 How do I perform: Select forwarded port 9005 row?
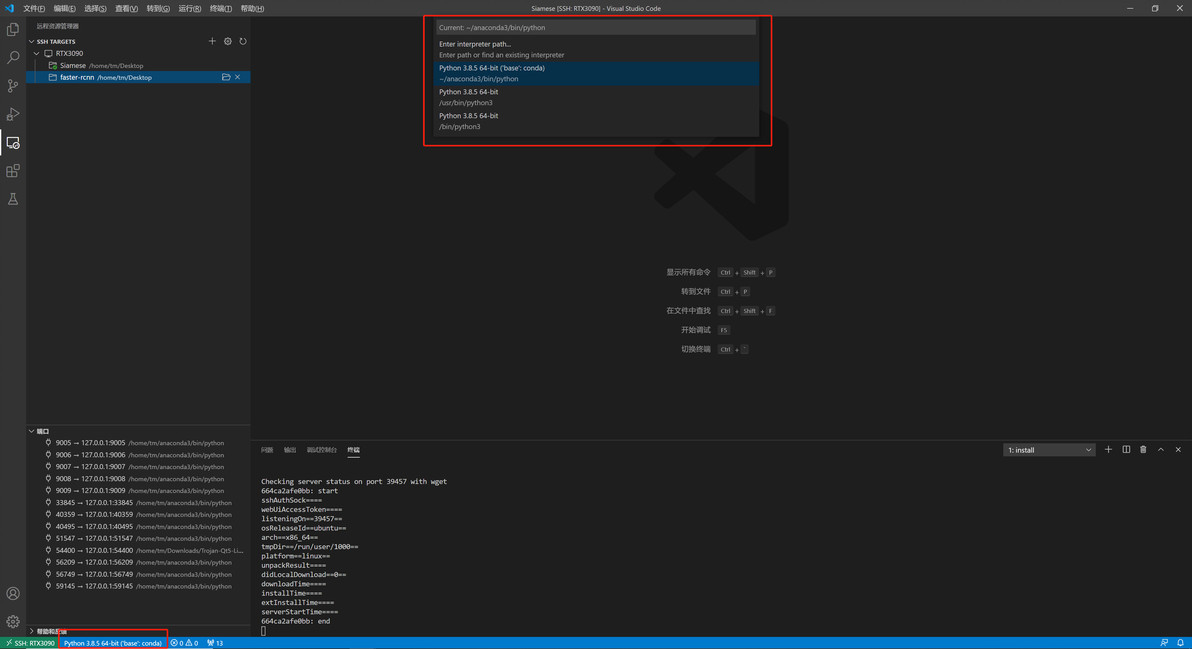(138, 443)
